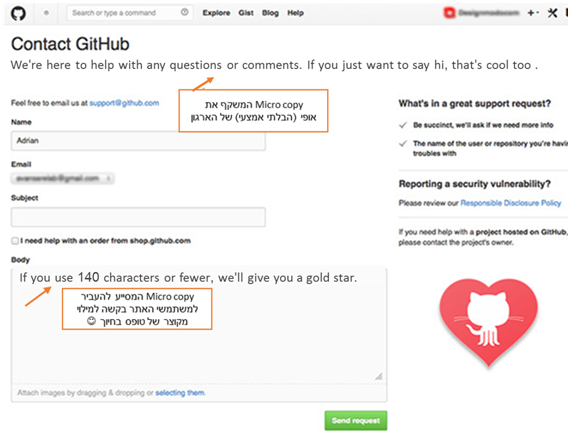568x433 pixels.
Task: Click the "selecting them" attachment link
Action: point(180,393)
